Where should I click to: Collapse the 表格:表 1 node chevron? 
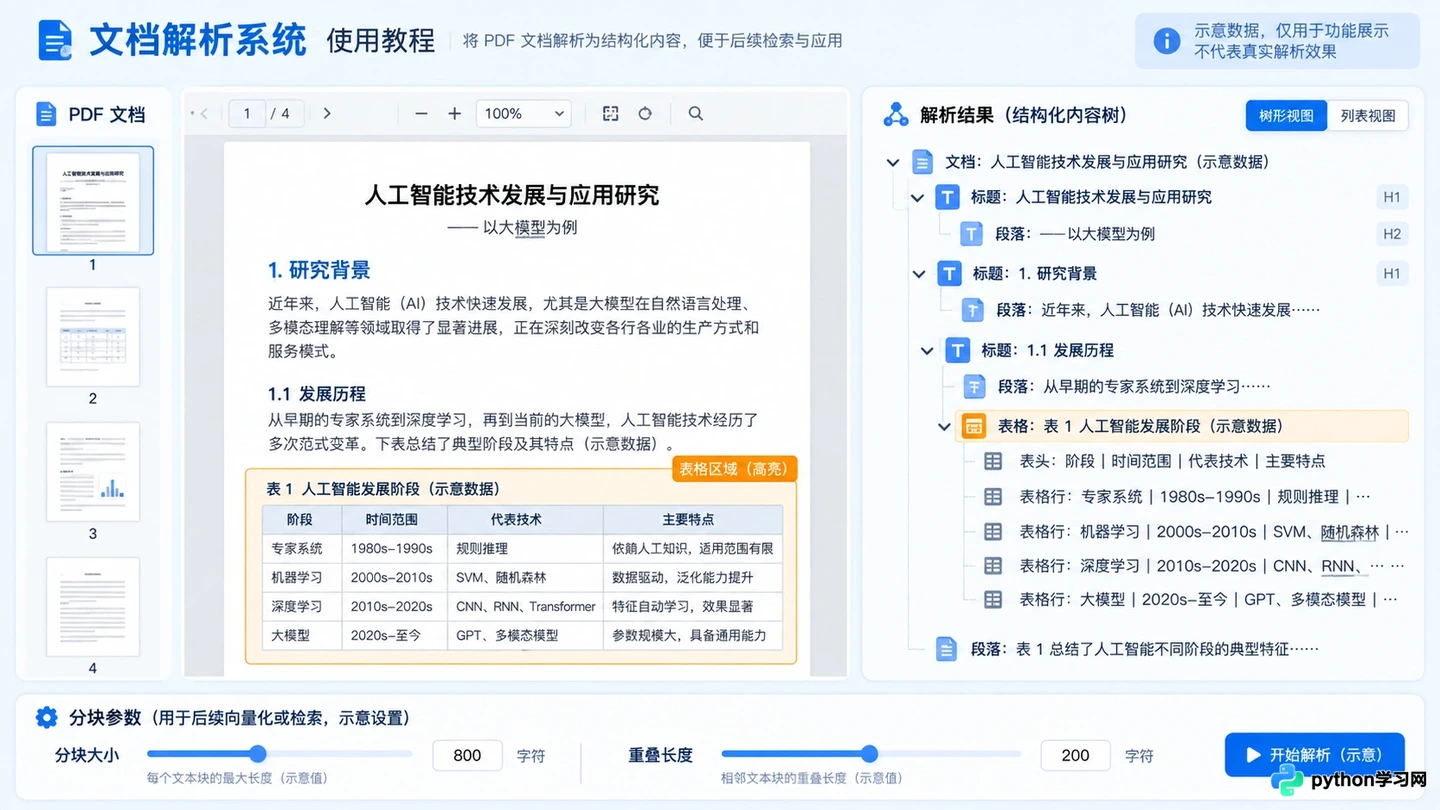pos(944,427)
